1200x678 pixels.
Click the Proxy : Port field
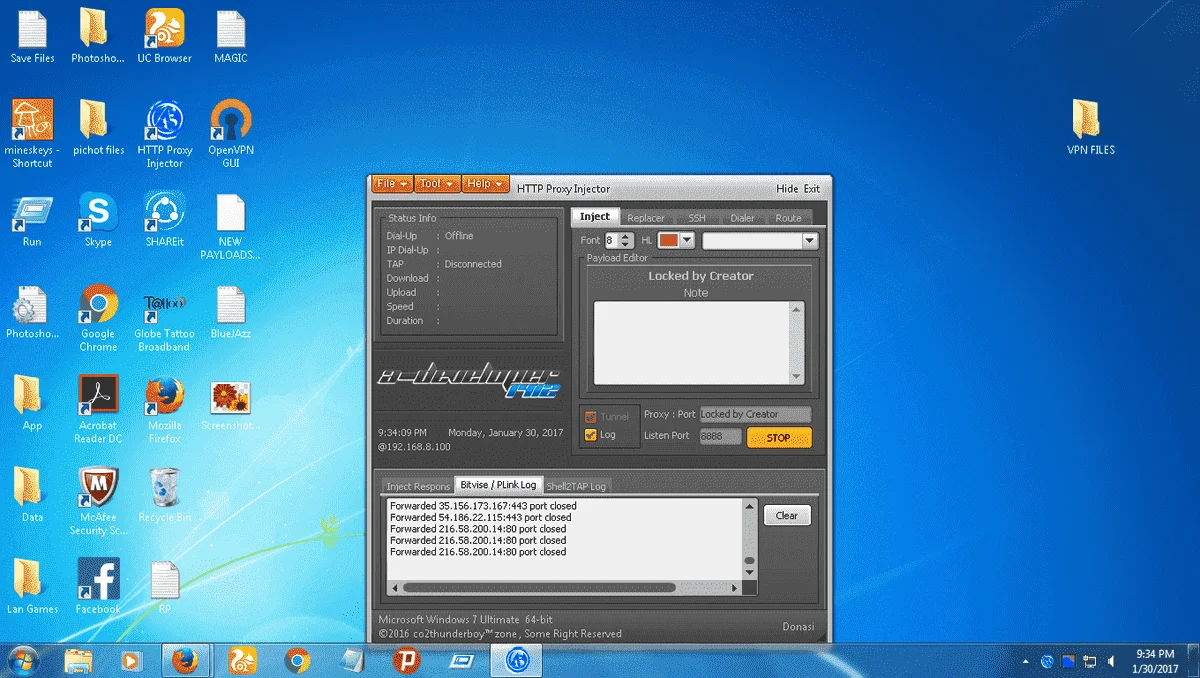[755, 414]
